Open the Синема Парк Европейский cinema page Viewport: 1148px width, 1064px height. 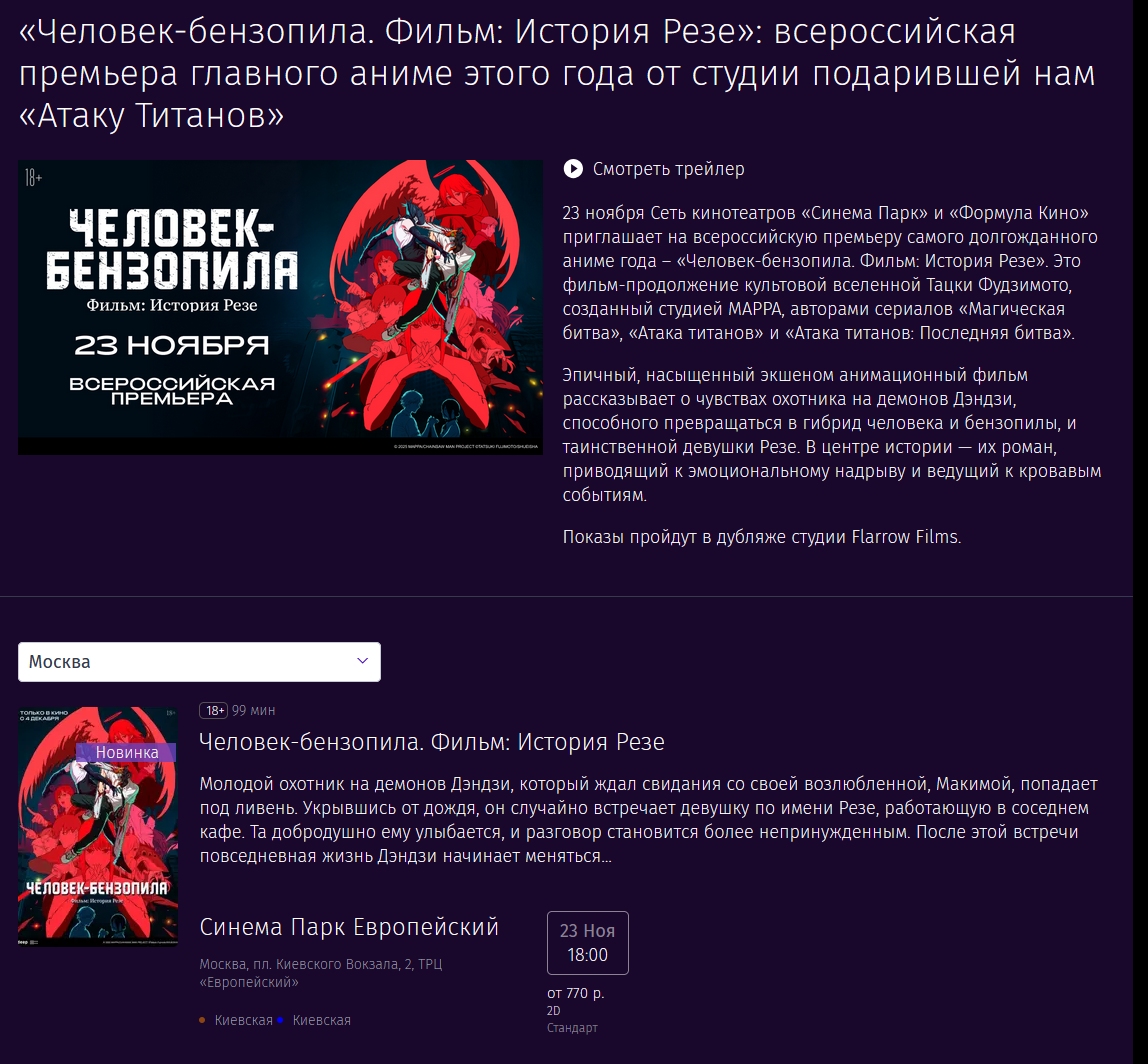(x=349, y=927)
